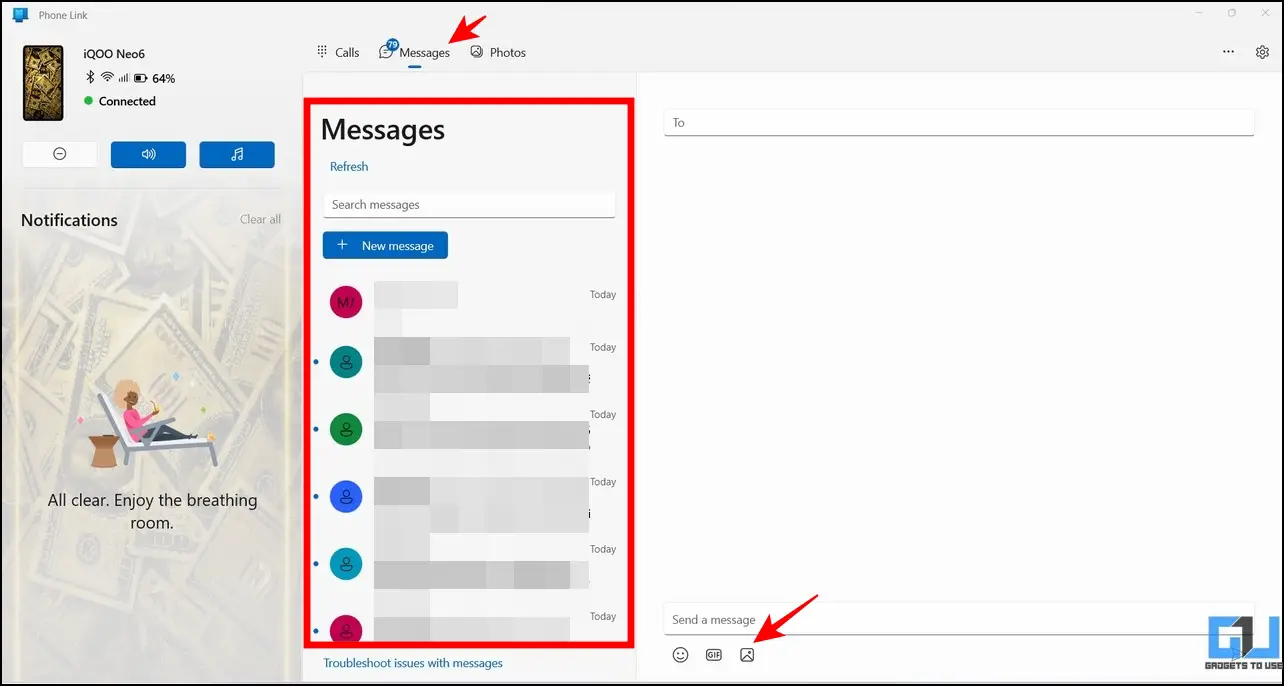Click the To recipient field

coord(959,122)
